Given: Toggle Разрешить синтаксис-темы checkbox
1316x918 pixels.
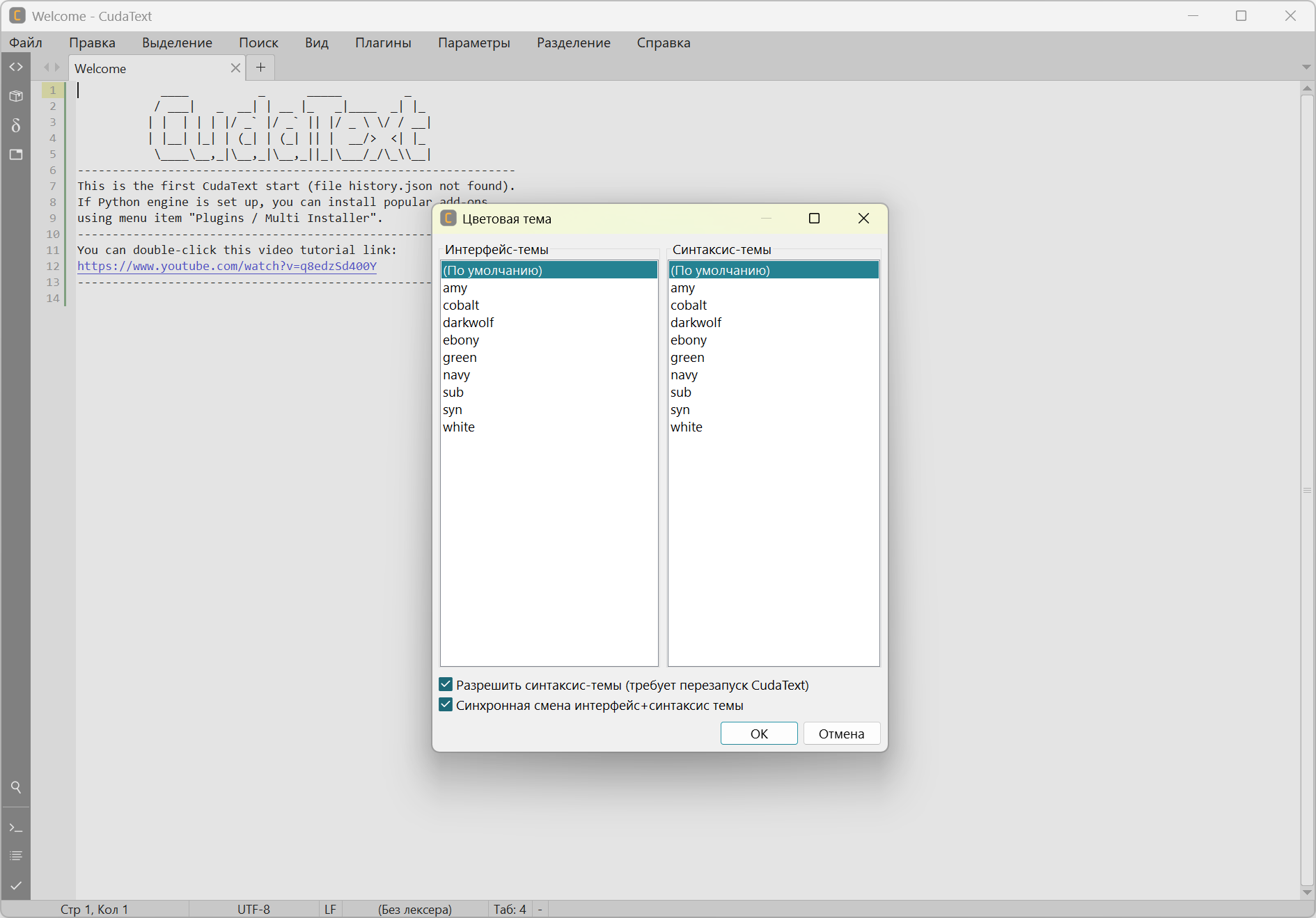Looking at the screenshot, I should [446, 685].
